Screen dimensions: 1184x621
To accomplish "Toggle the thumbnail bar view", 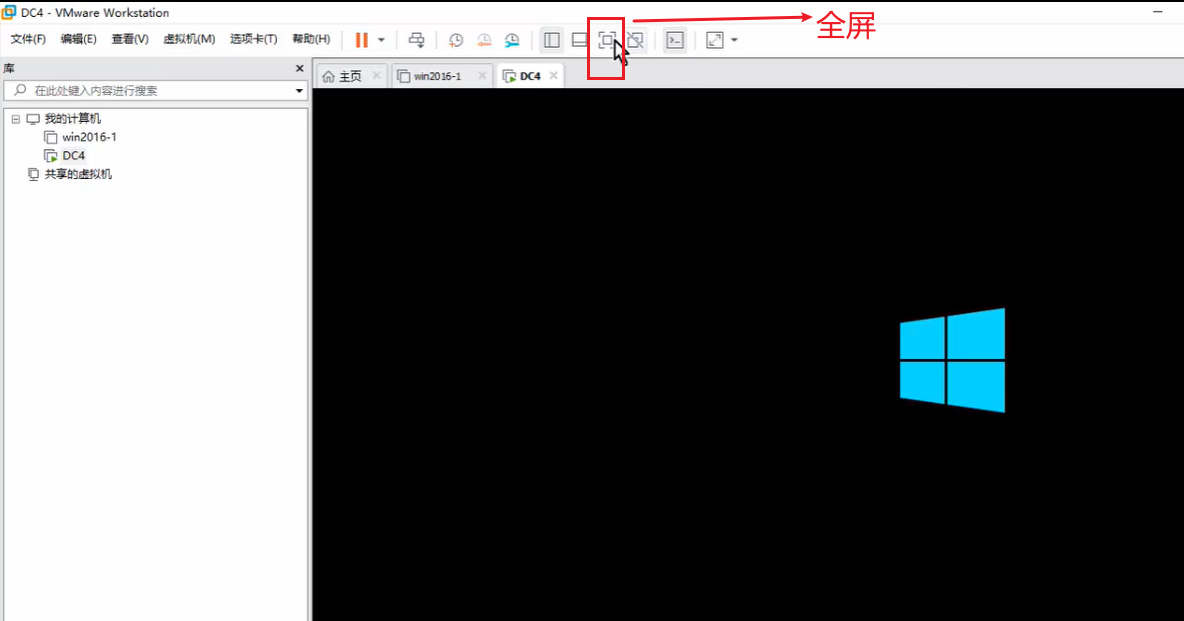I will click(579, 40).
